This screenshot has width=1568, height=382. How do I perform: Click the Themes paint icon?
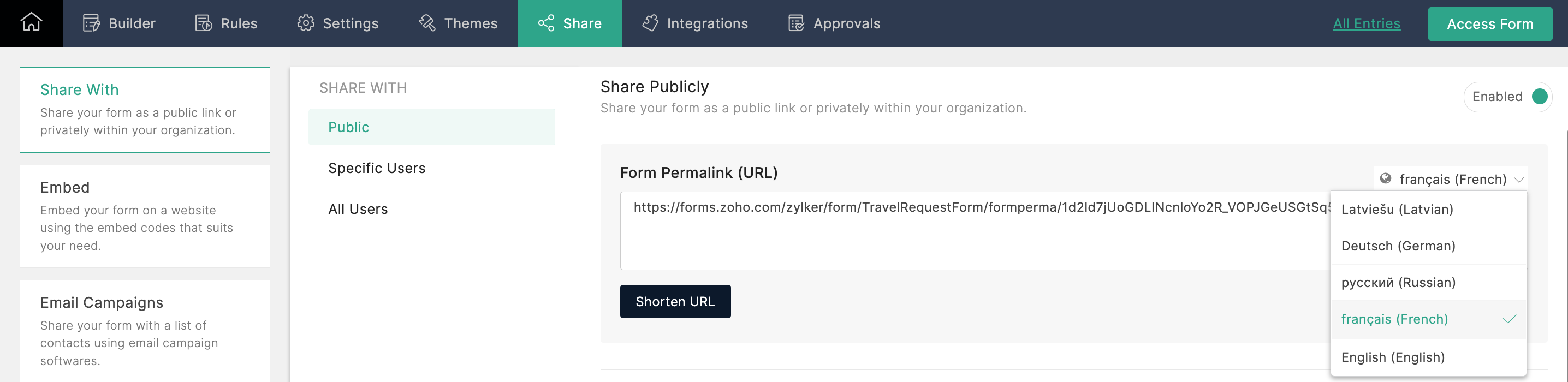click(x=427, y=23)
